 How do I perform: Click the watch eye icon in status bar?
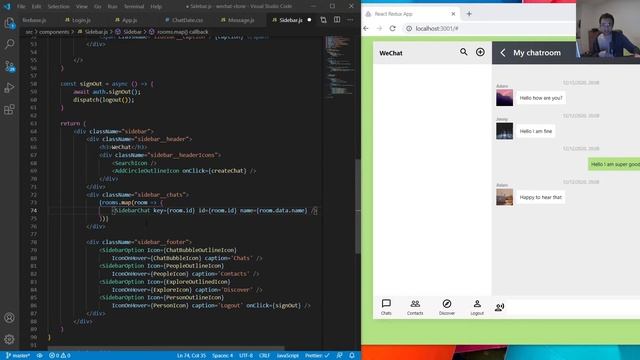40,356
